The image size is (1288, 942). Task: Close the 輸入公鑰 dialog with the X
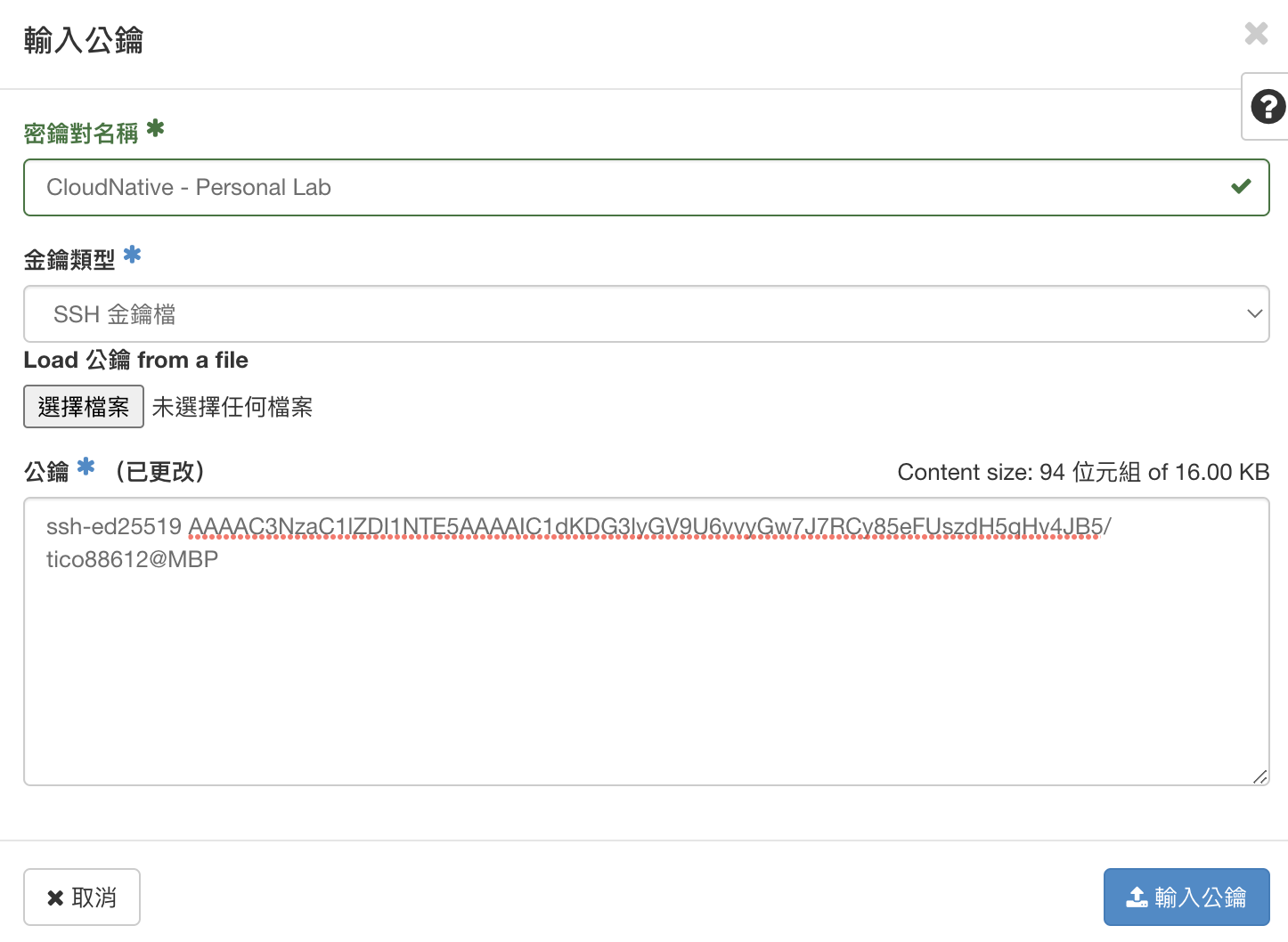coord(1256,34)
